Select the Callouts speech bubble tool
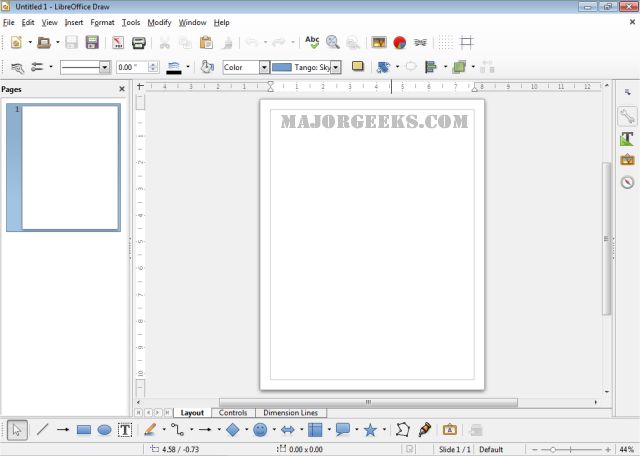Viewport: 640px width, 456px height. 343,429
